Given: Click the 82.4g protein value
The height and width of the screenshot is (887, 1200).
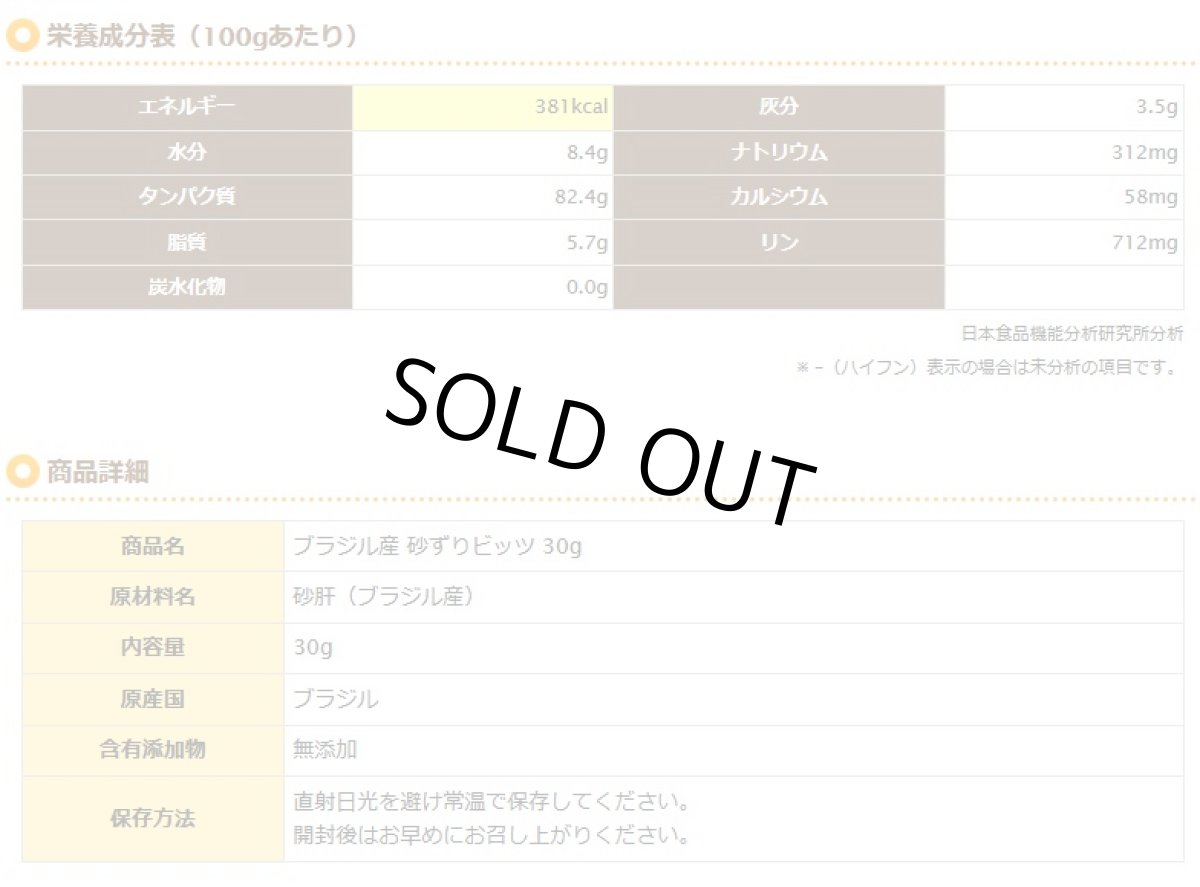Looking at the screenshot, I should coord(581,198).
